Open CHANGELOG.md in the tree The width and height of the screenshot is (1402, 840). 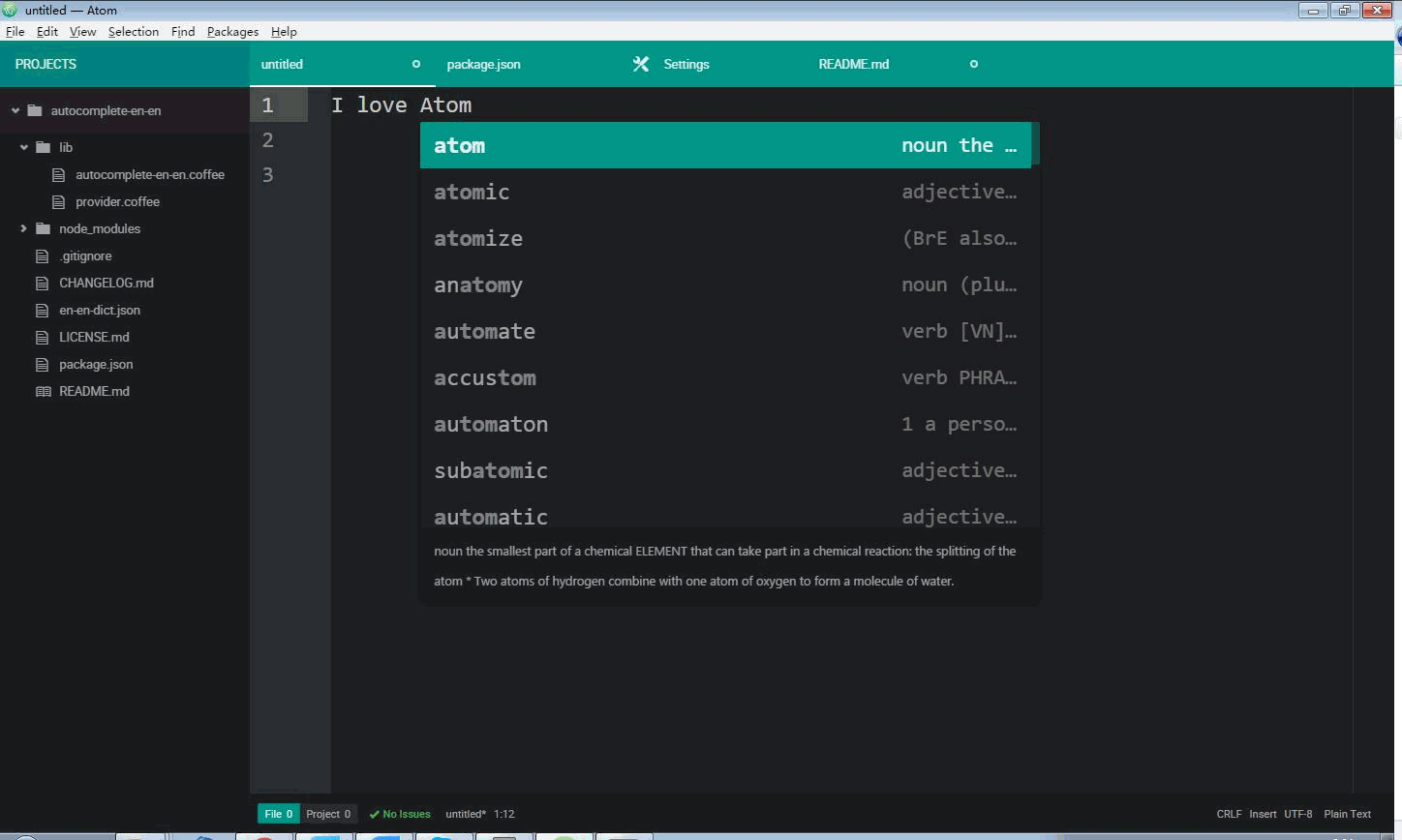pyautogui.click(x=107, y=284)
